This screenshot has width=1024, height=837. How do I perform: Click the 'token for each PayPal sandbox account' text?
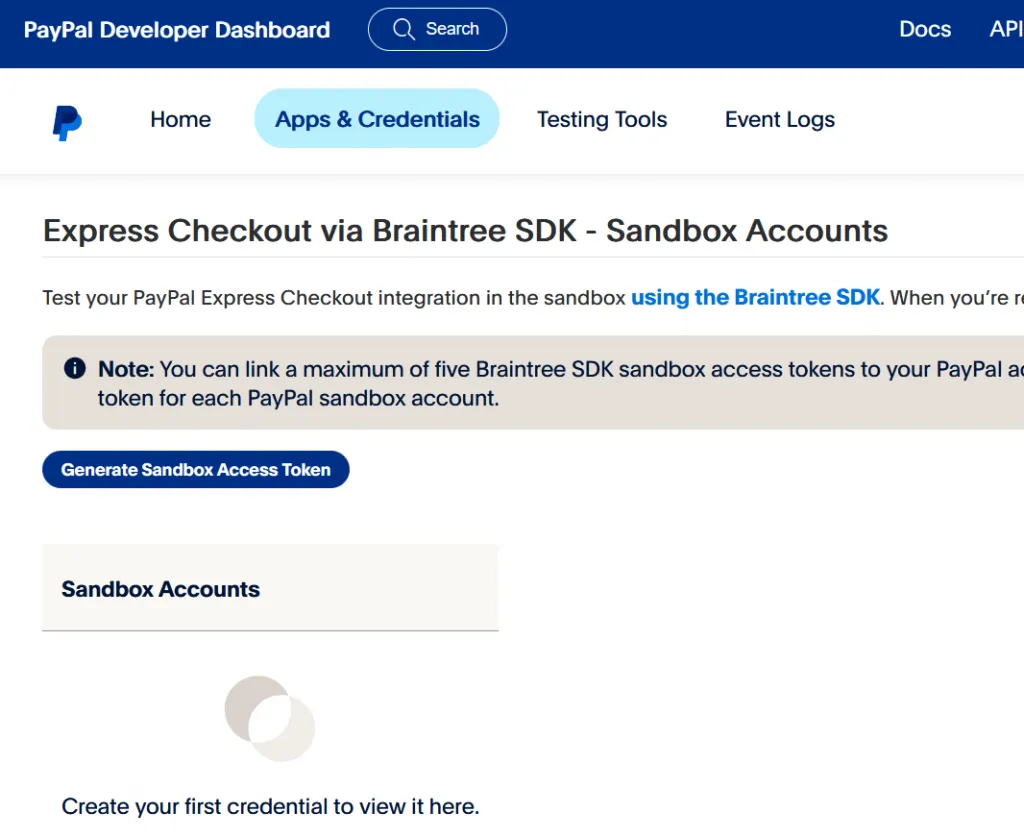pos(298,398)
